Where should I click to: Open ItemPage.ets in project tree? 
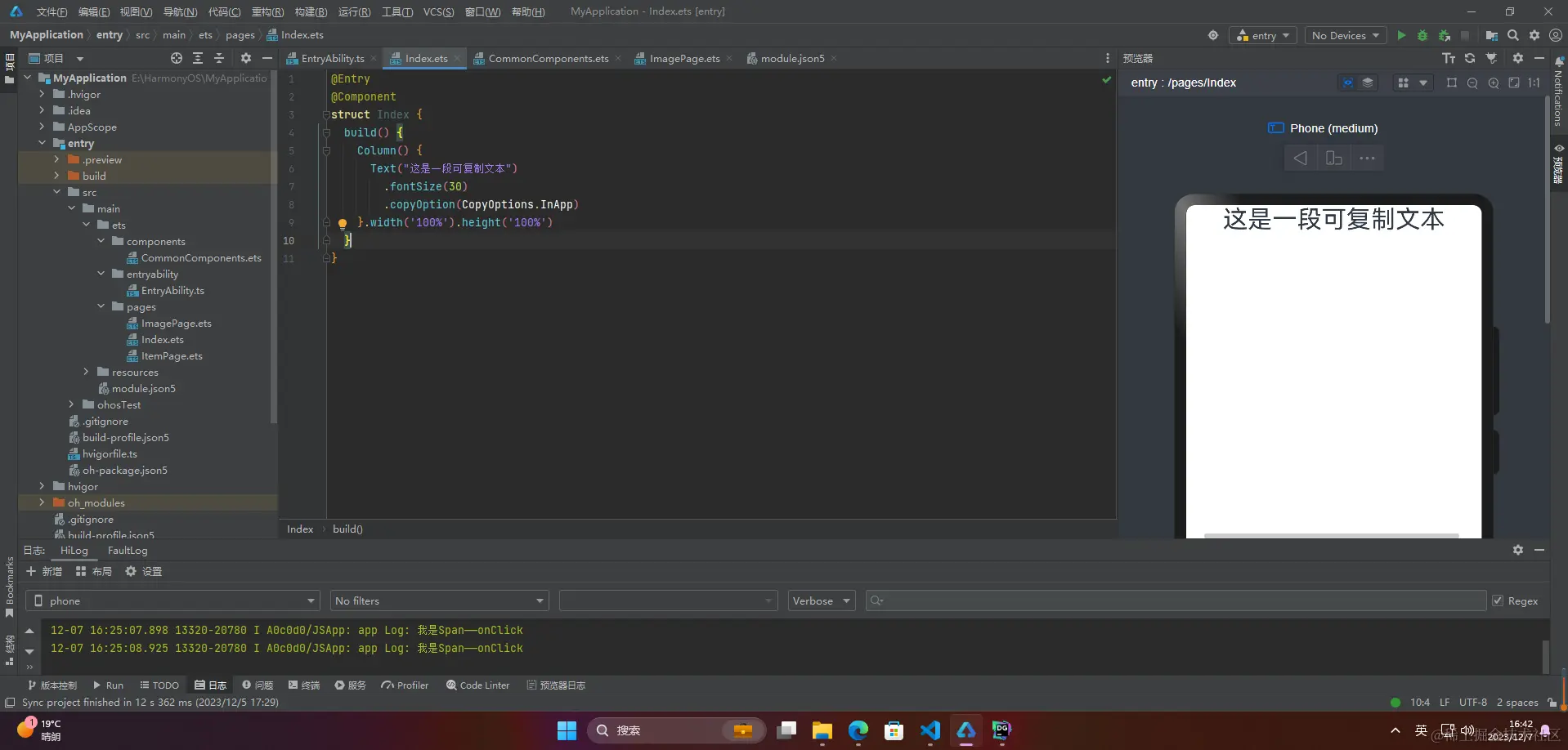coord(172,355)
